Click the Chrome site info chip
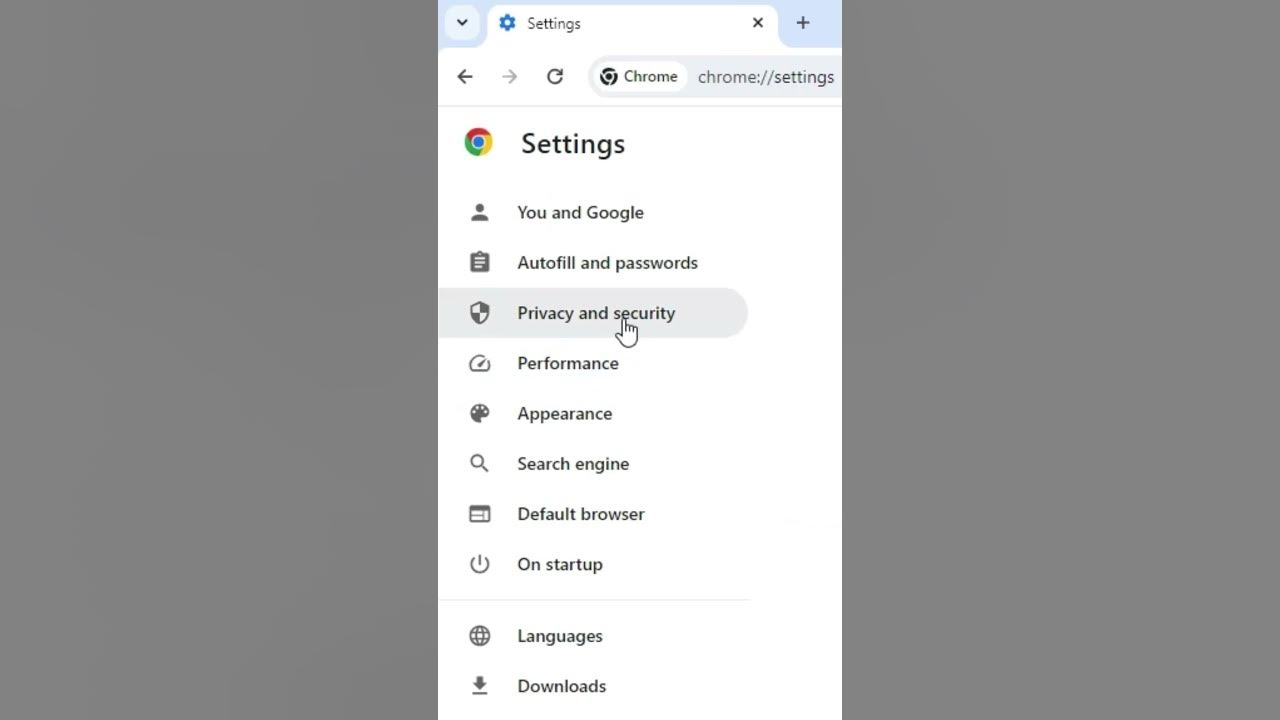Viewport: 1280px width, 720px height. click(x=639, y=77)
